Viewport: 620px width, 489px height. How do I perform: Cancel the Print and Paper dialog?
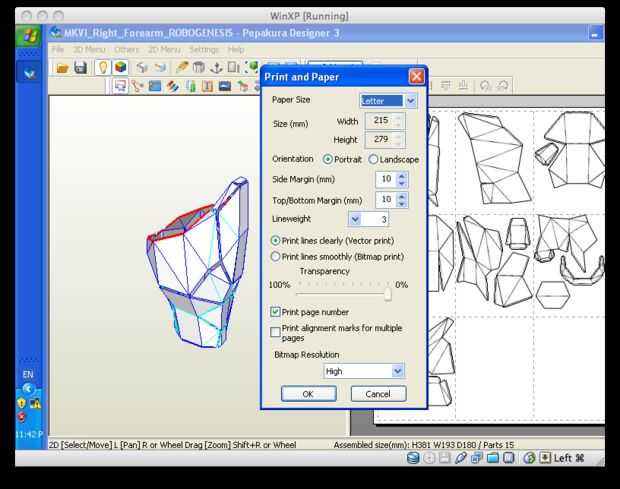378,394
